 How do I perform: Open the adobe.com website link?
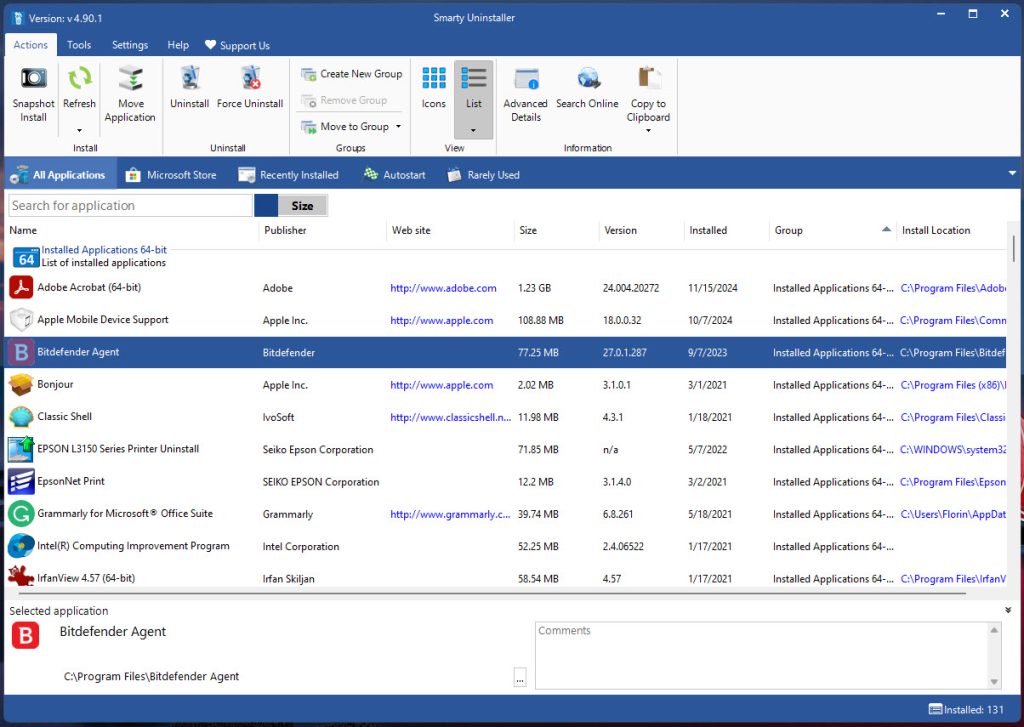(x=443, y=288)
